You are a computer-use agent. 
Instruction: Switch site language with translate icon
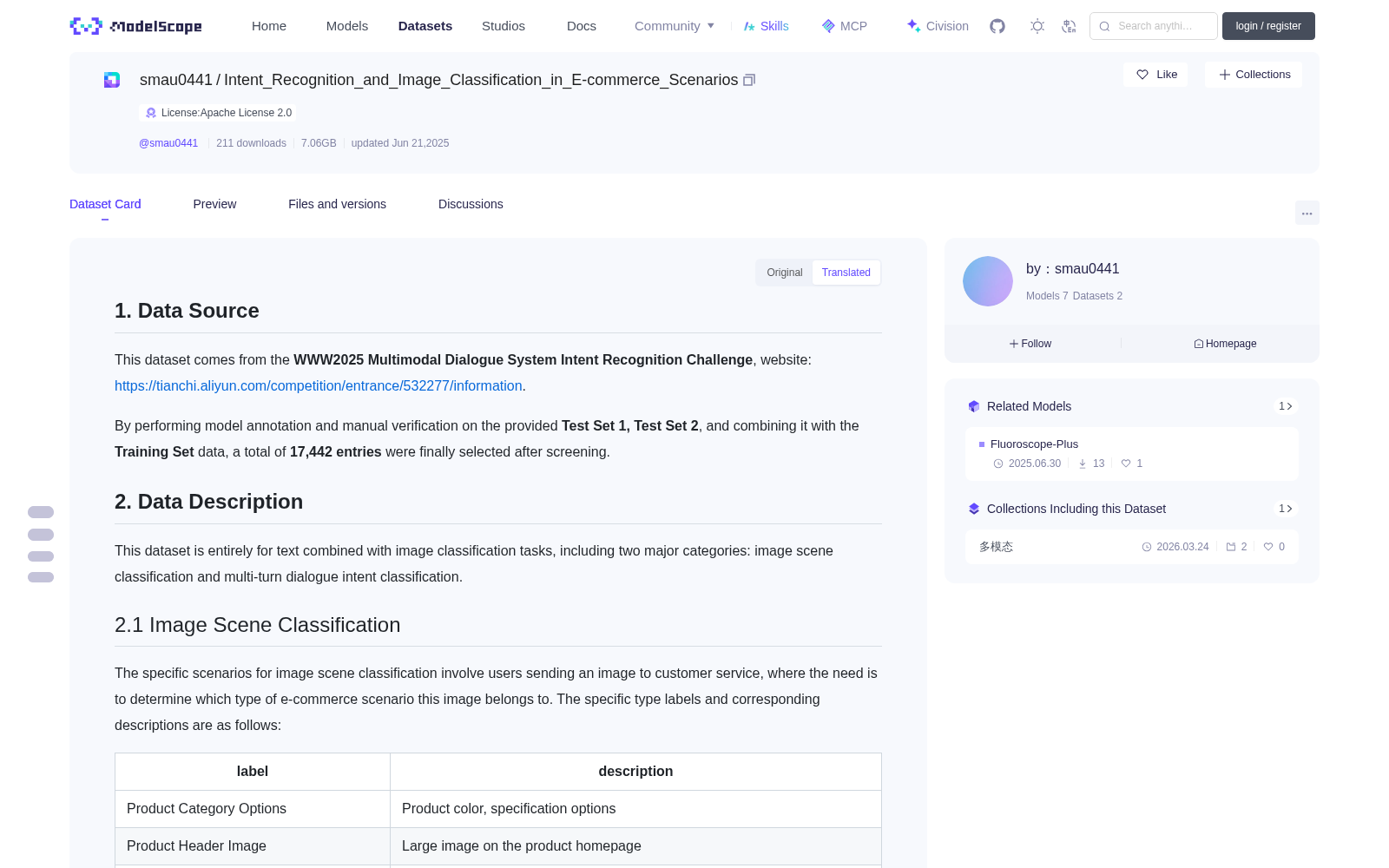tap(1070, 26)
